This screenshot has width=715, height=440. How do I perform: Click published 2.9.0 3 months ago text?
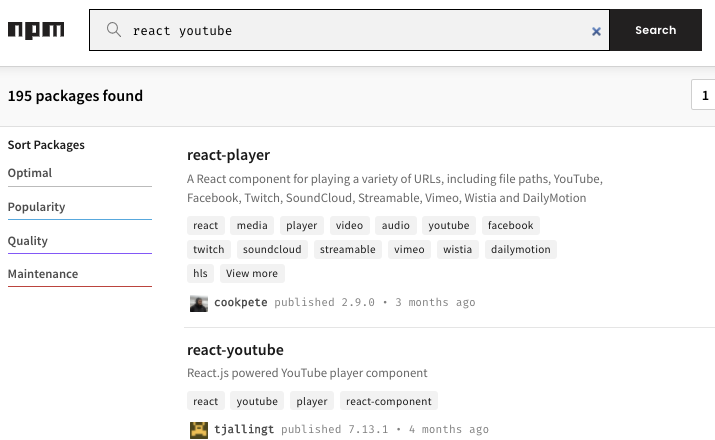[x=375, y=302]
